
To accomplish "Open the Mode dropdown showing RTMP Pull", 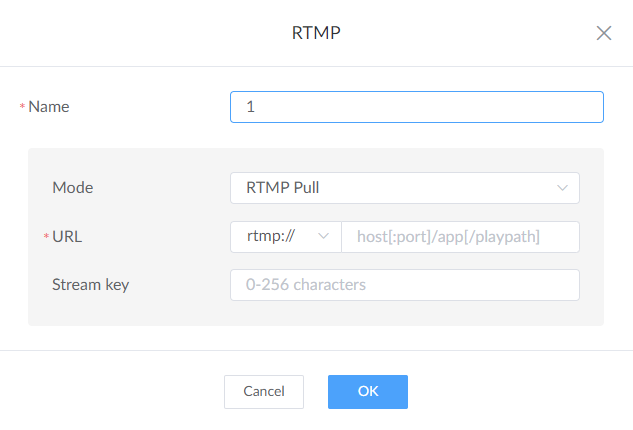I will pos(404,187).
